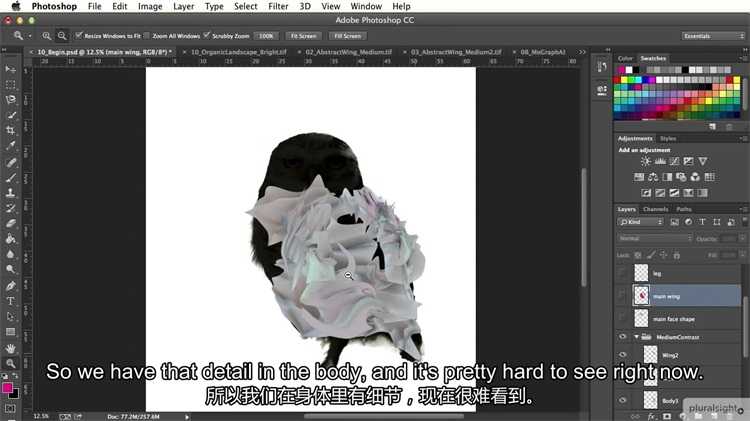Screen dimensions: 750x421
Task: Select the Zoom tool in the toolbox
Action: coord(10,364)
